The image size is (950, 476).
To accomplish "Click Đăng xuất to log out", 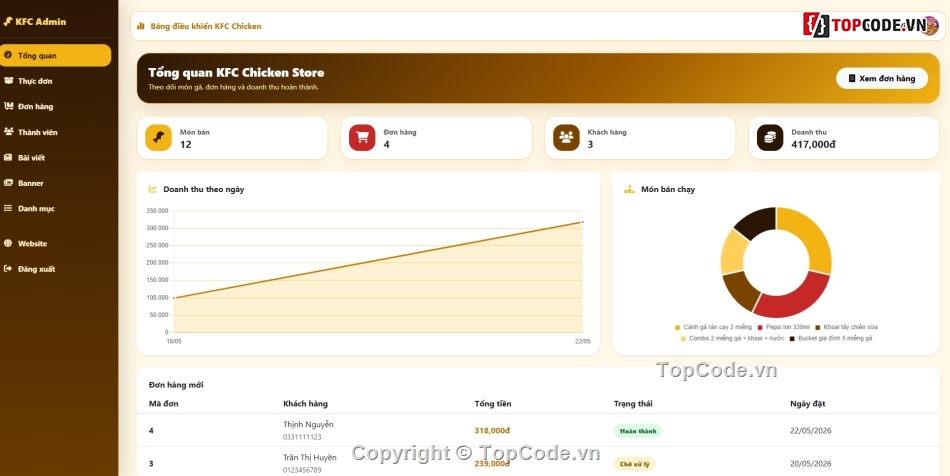I will tap(56, 269).
